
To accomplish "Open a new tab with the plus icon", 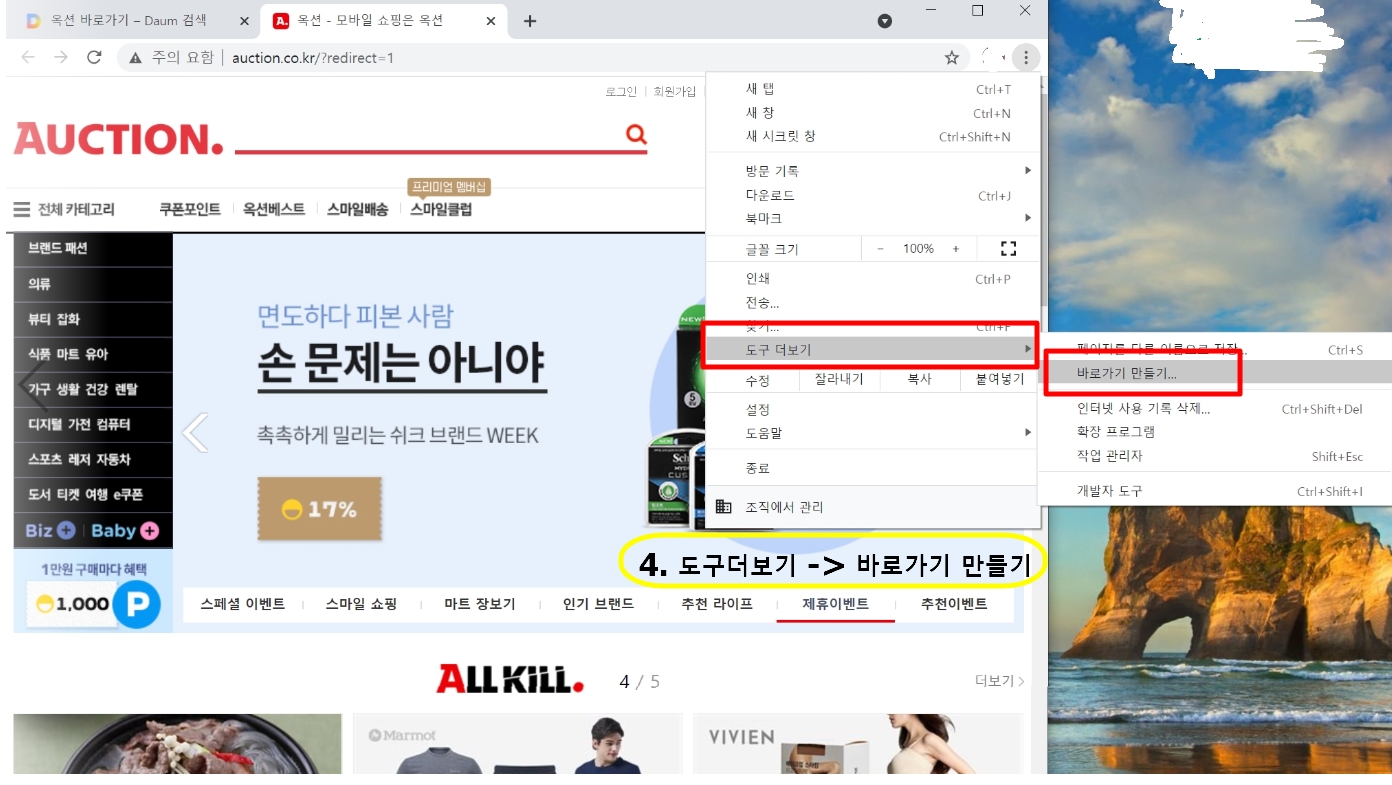I will click(530, 21).
